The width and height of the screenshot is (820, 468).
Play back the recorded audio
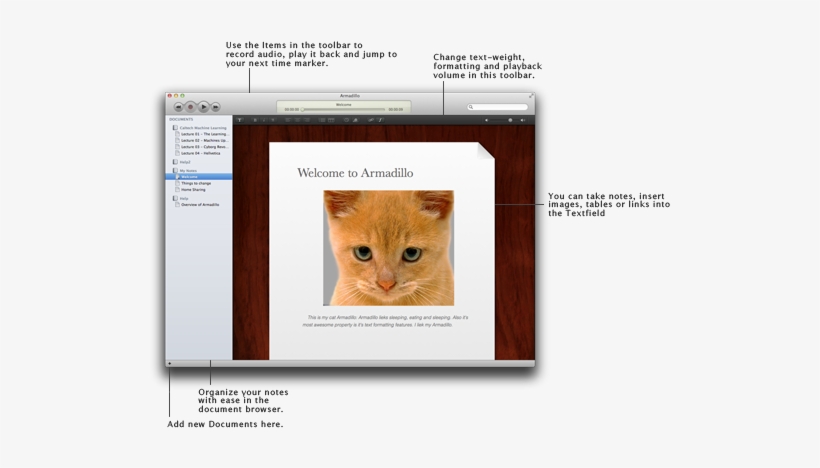[203, 107]
